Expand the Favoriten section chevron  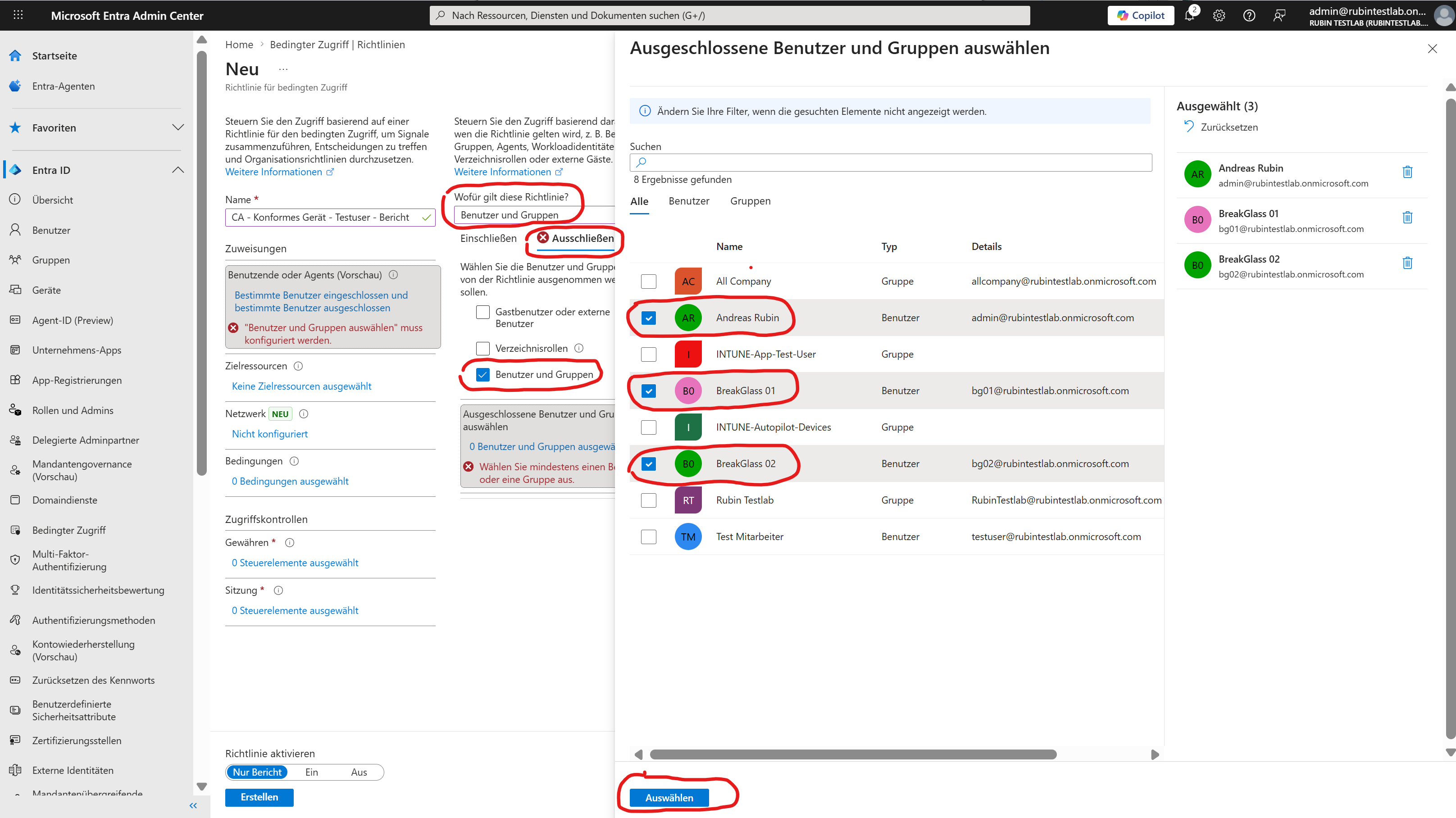pos(178,128)
